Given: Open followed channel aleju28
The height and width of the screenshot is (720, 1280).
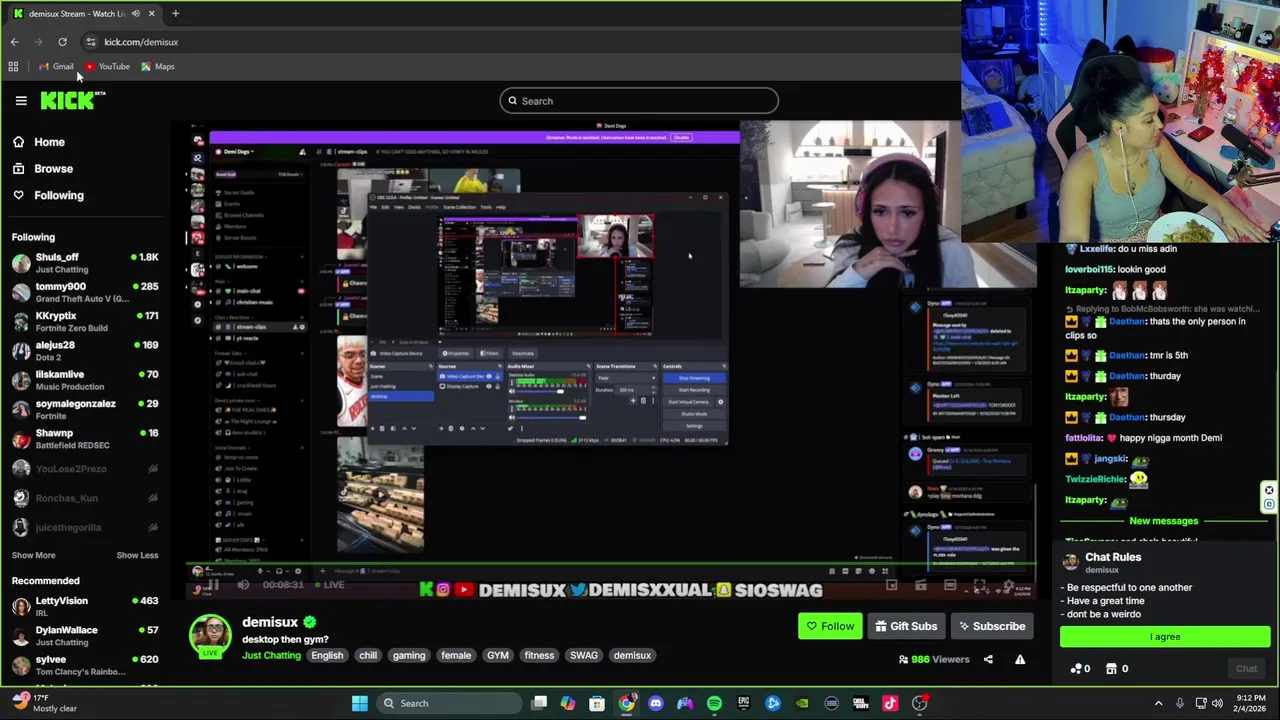Looking at the screenshot, I should (x=84, y=351).
